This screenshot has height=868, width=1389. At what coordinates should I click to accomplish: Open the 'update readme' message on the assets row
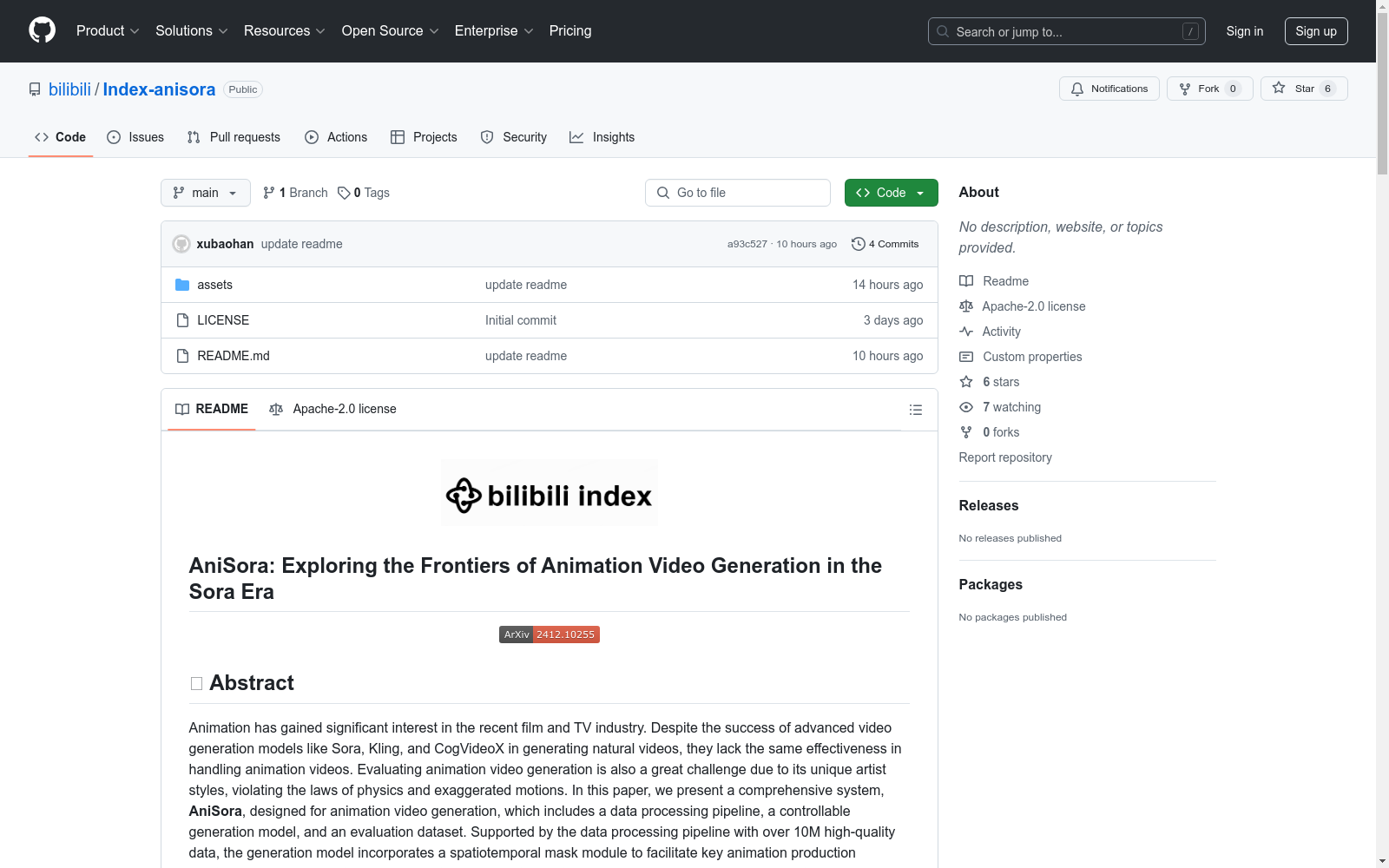tap(526, 285)
